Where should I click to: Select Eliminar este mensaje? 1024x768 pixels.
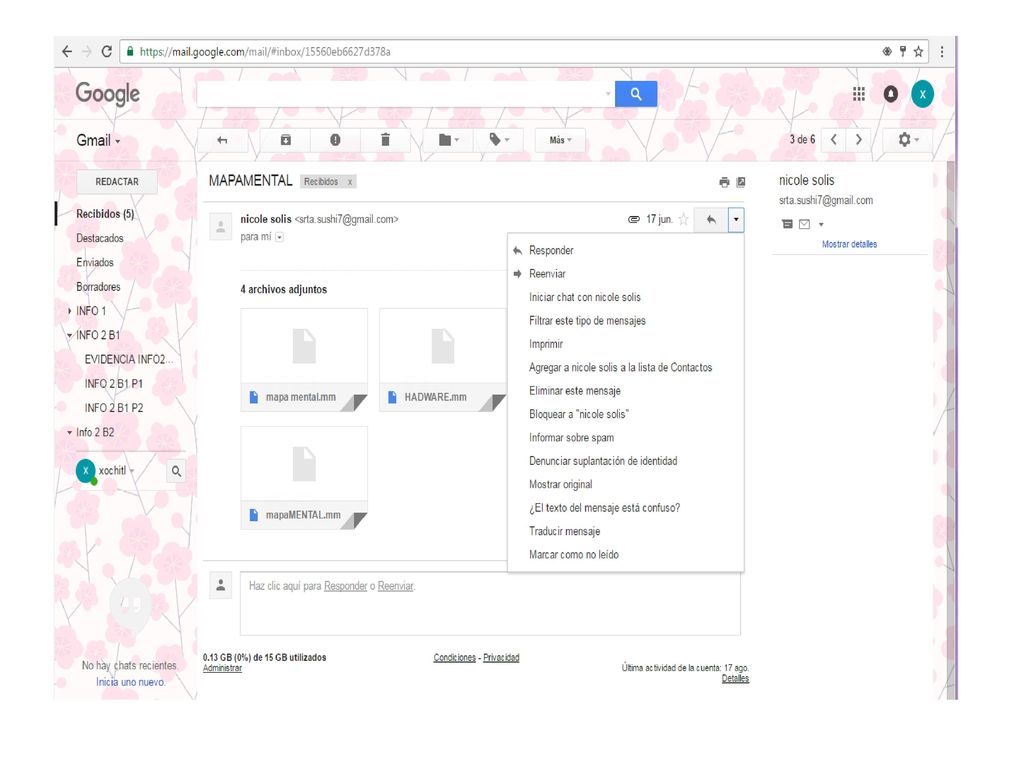coord(626,391)
